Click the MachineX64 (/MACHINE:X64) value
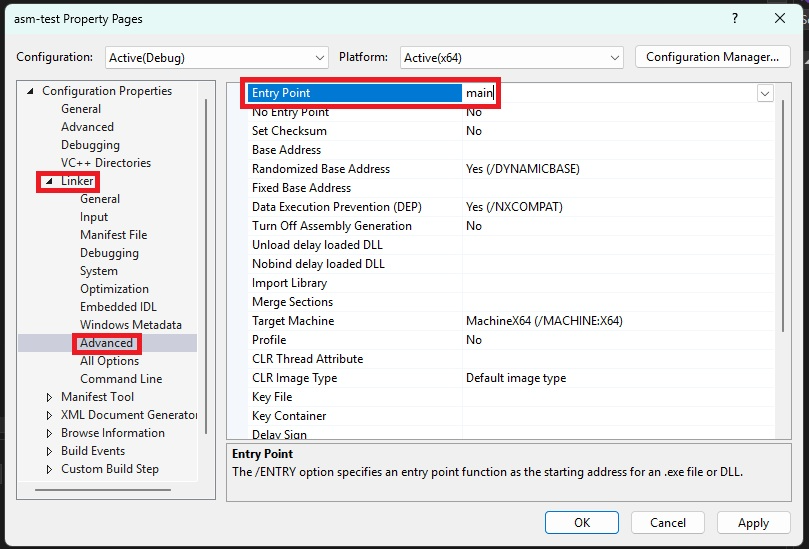 [x=544, y=321]
